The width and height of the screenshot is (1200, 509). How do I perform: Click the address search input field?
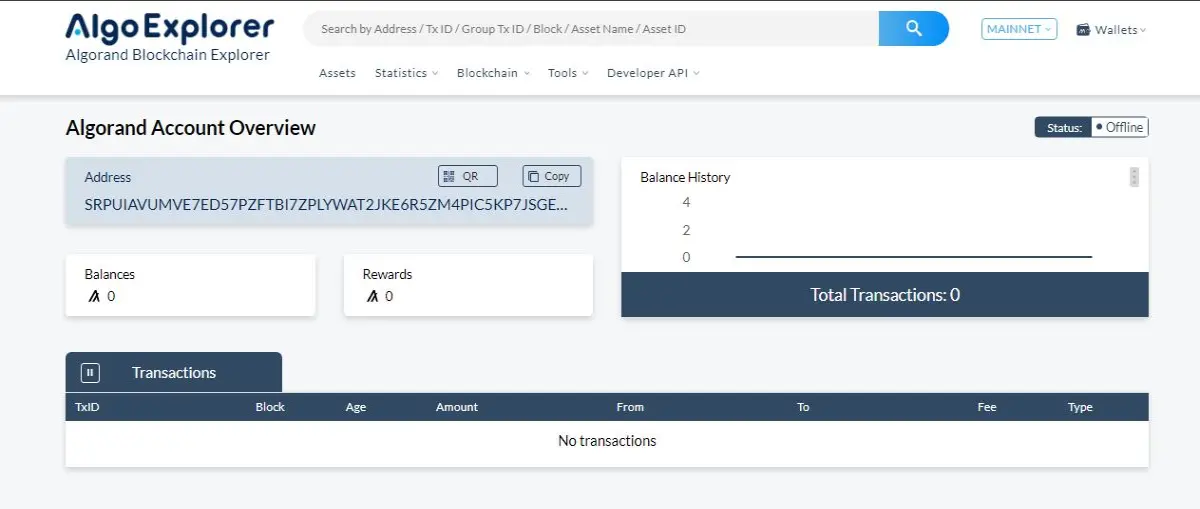pyautogui.click(x=590, y=29)
